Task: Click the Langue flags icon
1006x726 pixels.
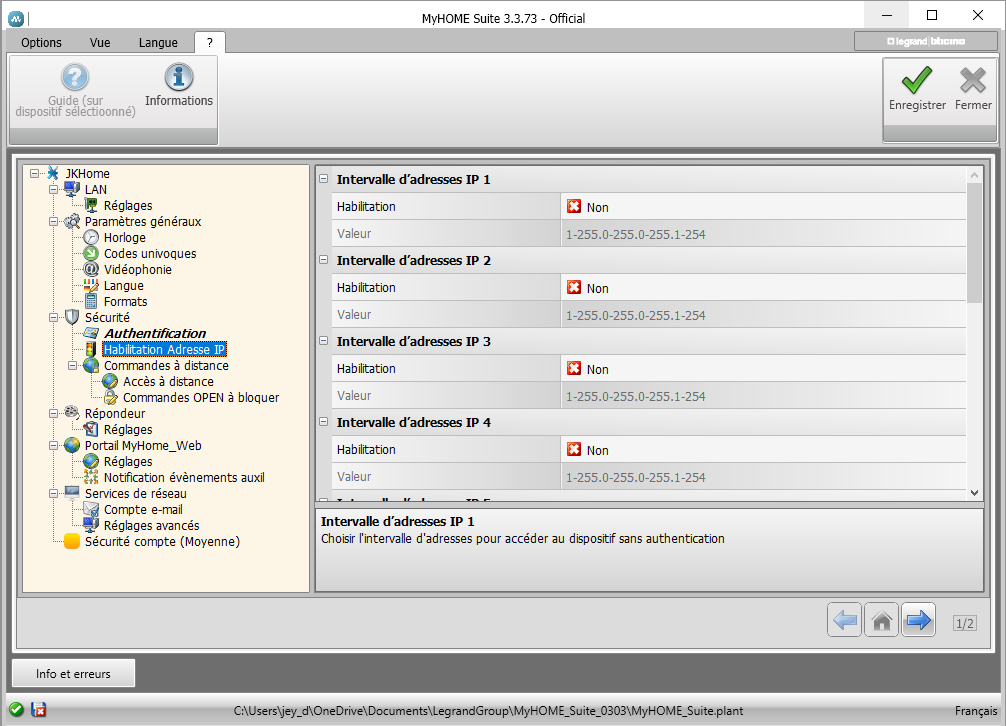Action: 91,285
